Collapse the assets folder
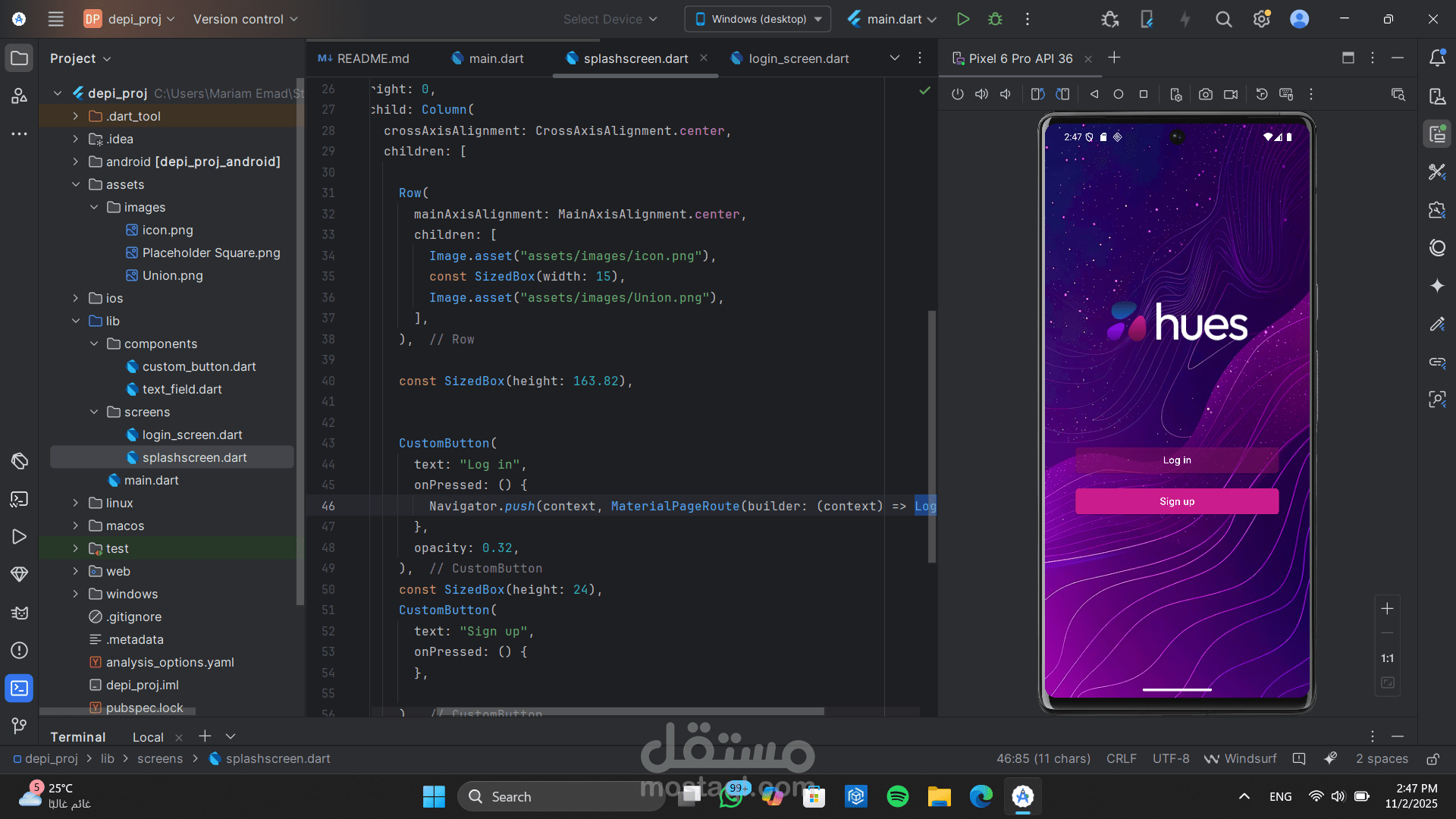The height and width of the screenshot is (819, 1456). coord(75,184)
